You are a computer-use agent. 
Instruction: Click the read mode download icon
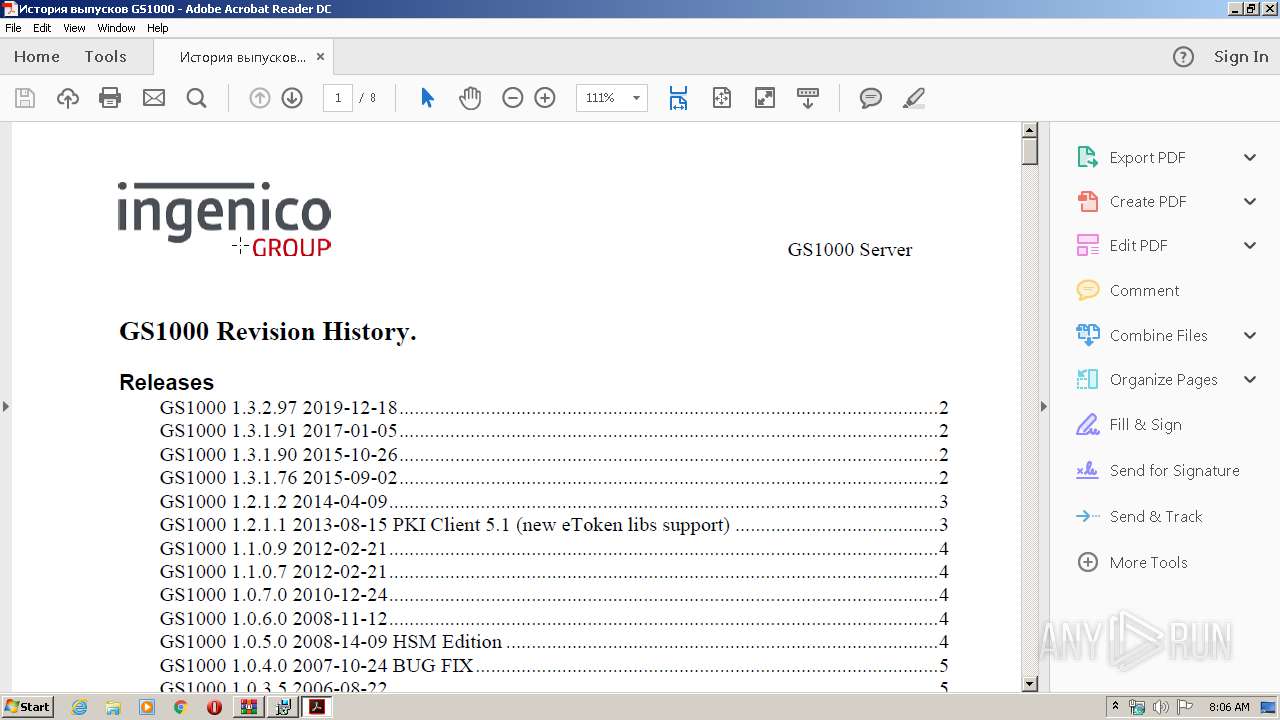click(x=808, y=98)
